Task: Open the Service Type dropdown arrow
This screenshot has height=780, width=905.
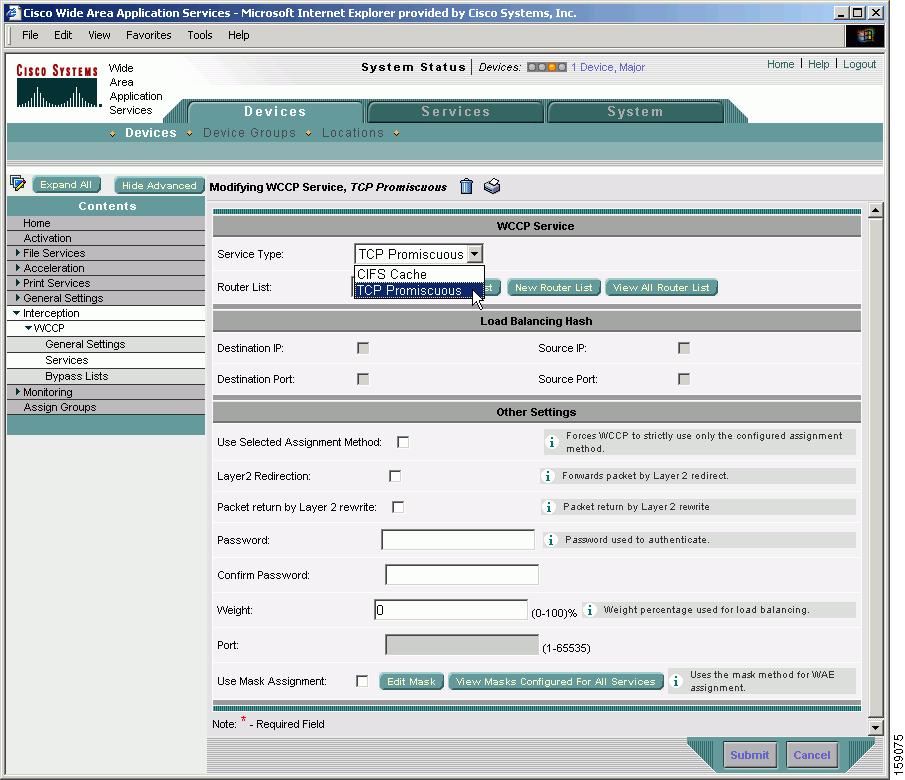Action: (474, 254)
